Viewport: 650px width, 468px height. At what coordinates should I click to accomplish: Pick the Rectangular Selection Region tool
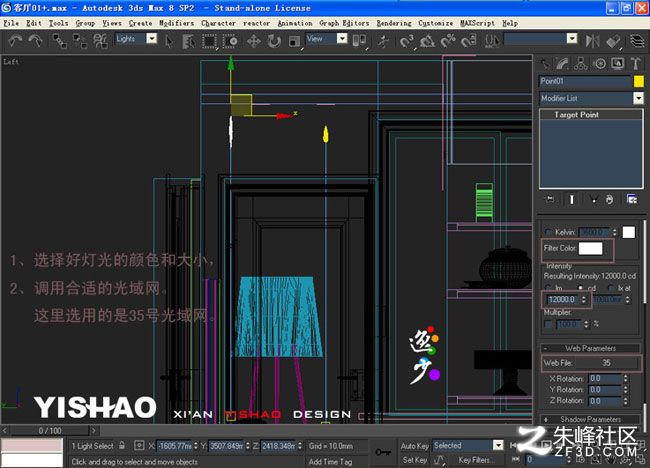coord(209,41)
